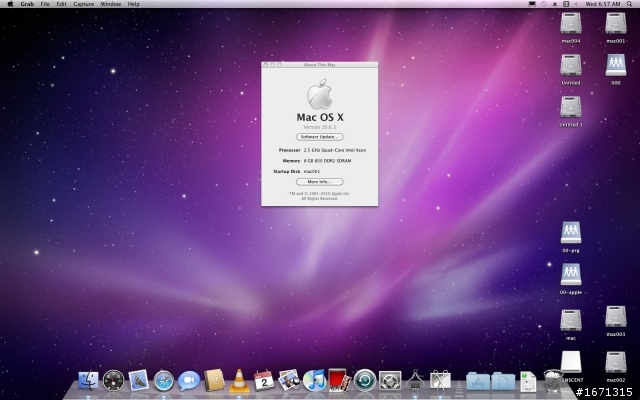The height and width of the screenshot is (400, 640).
Task: Click the menu bar clock Wed 6:57 AM
Action: (603, 4)
